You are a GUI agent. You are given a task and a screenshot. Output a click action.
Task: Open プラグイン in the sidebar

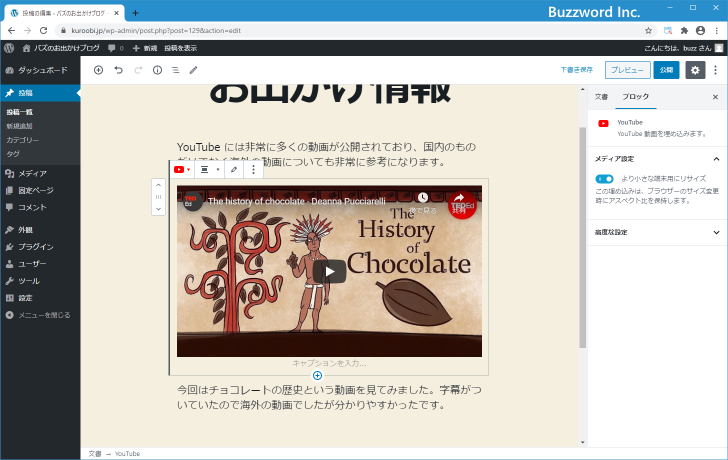(x=40, y=247)
